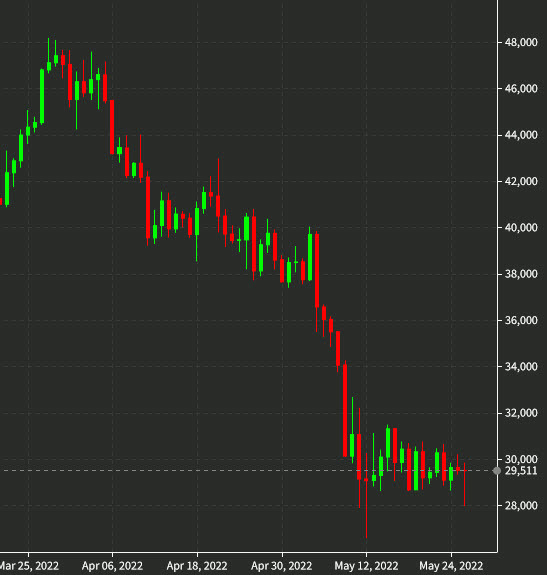This screenshot has width=547, height=575.
Task: Click the Apr 30, 2022 date label
Action: [x=282, y=566]
